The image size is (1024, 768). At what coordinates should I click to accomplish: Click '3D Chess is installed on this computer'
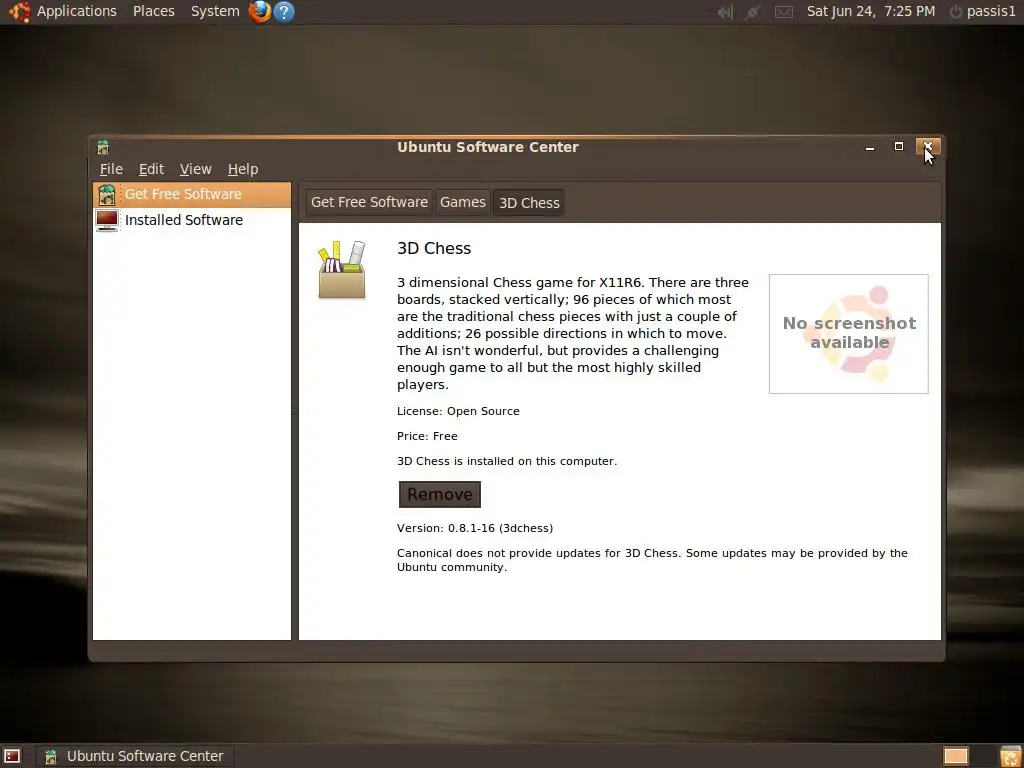pyautogui.click(x=507, y=461)
